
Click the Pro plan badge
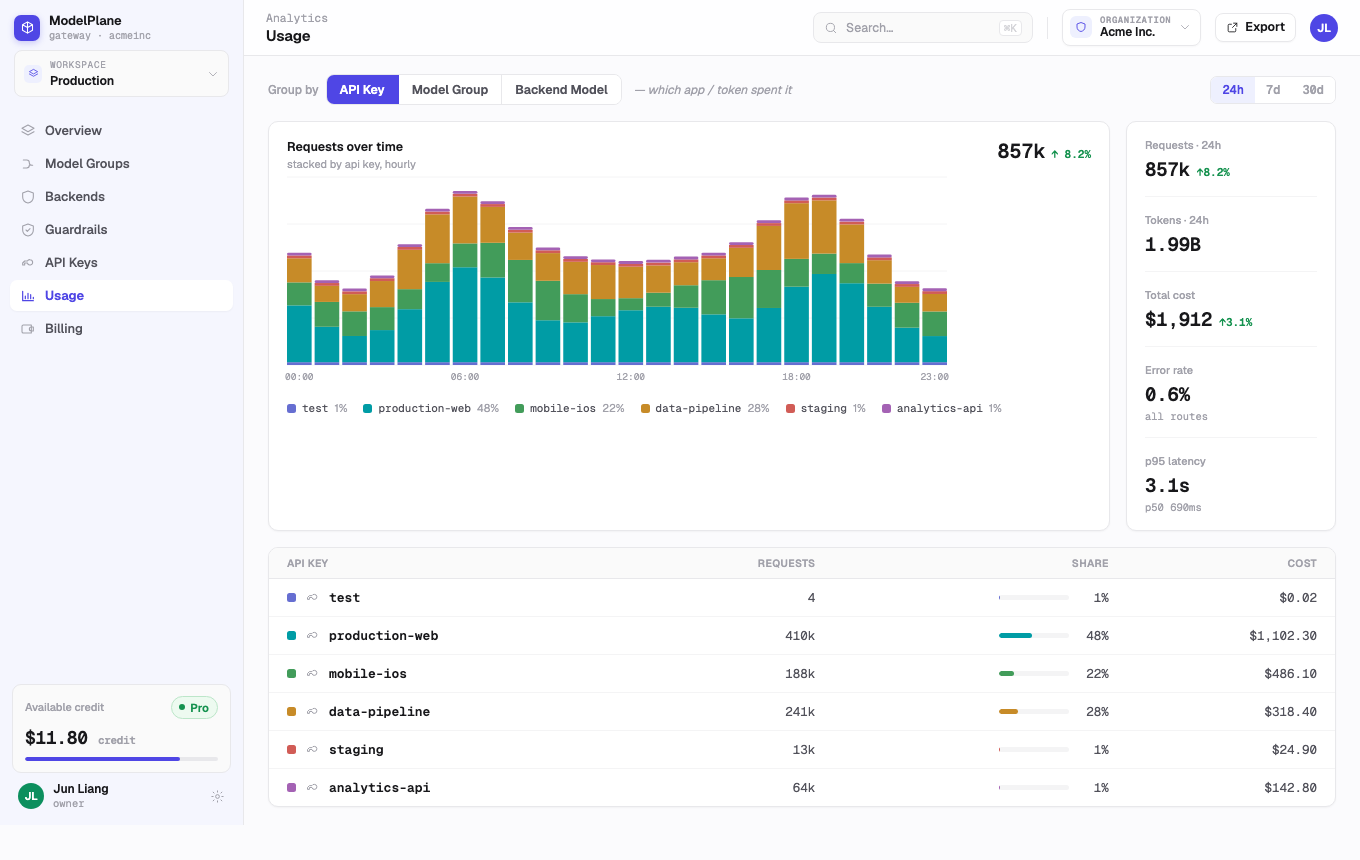194,707
